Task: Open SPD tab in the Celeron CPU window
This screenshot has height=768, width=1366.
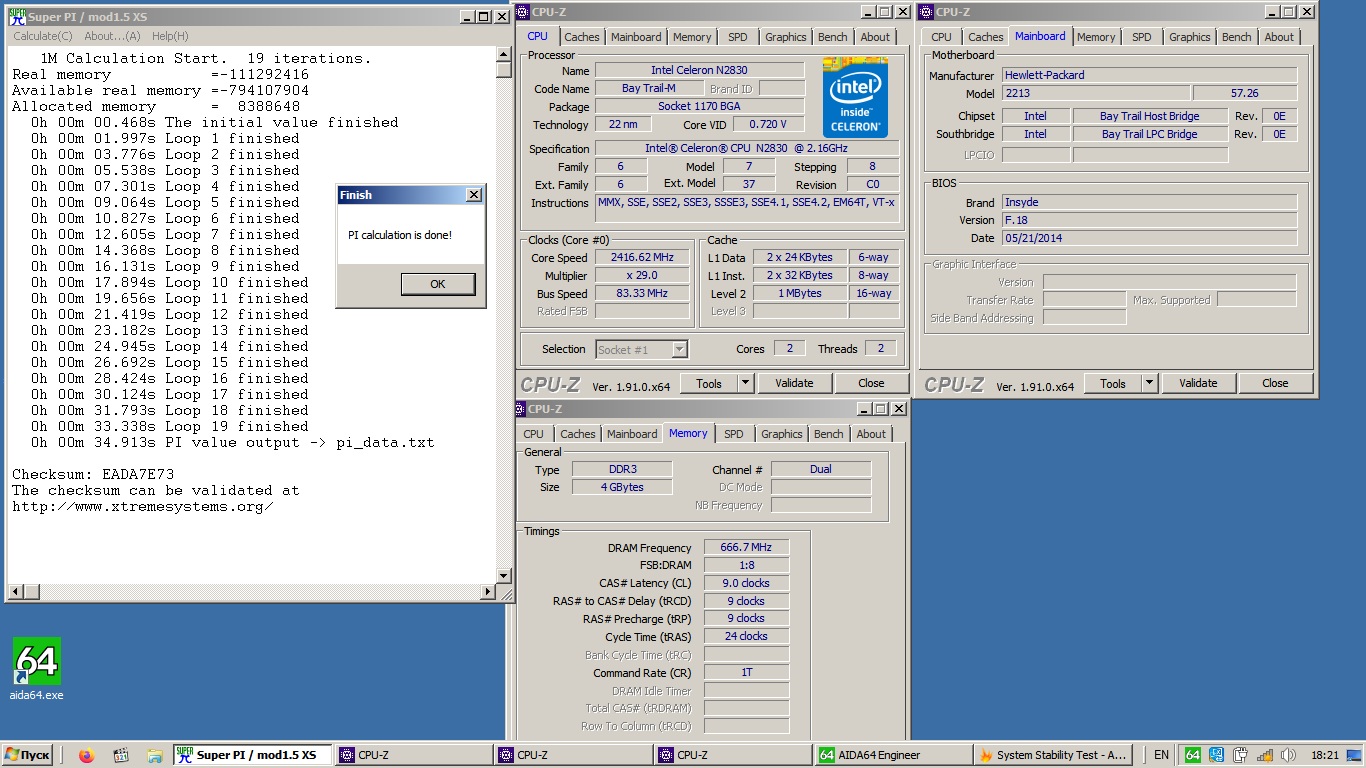Action: (738, 37)
